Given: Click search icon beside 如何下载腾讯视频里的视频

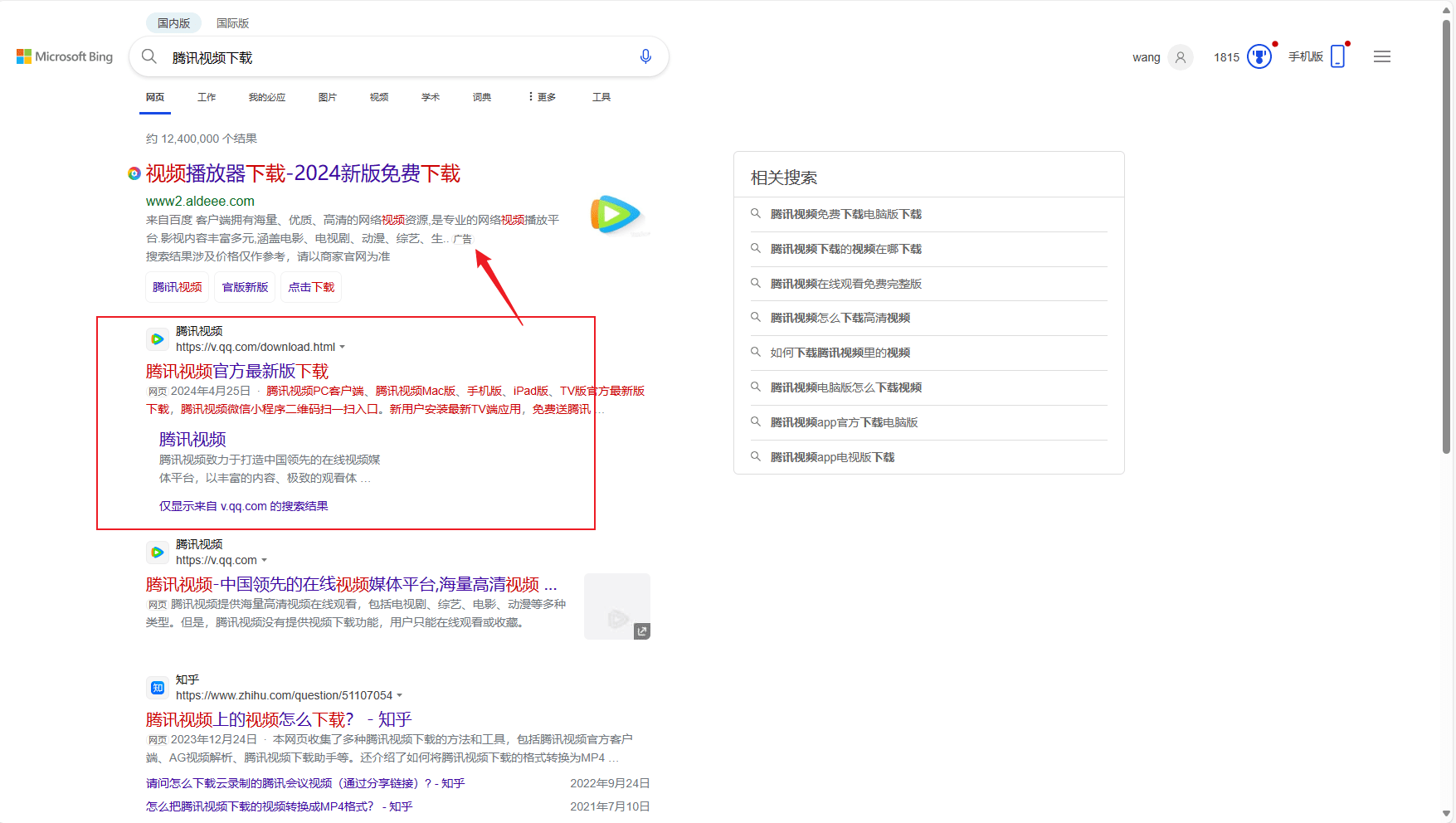Looking at the screenshot, I should (756, 353).
